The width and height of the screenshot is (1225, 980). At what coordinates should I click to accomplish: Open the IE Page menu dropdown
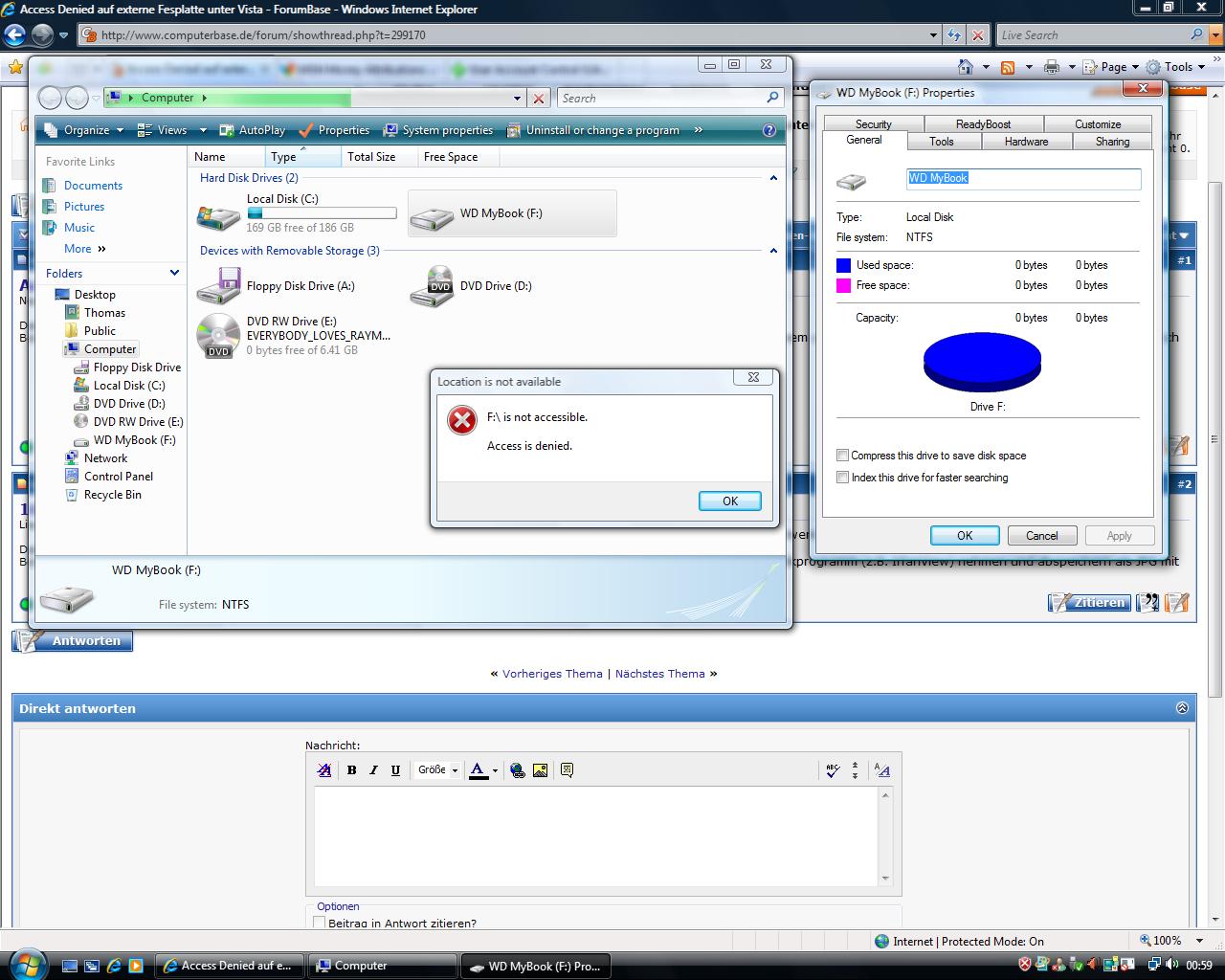pyautogui.click(x=1113, y=67)
